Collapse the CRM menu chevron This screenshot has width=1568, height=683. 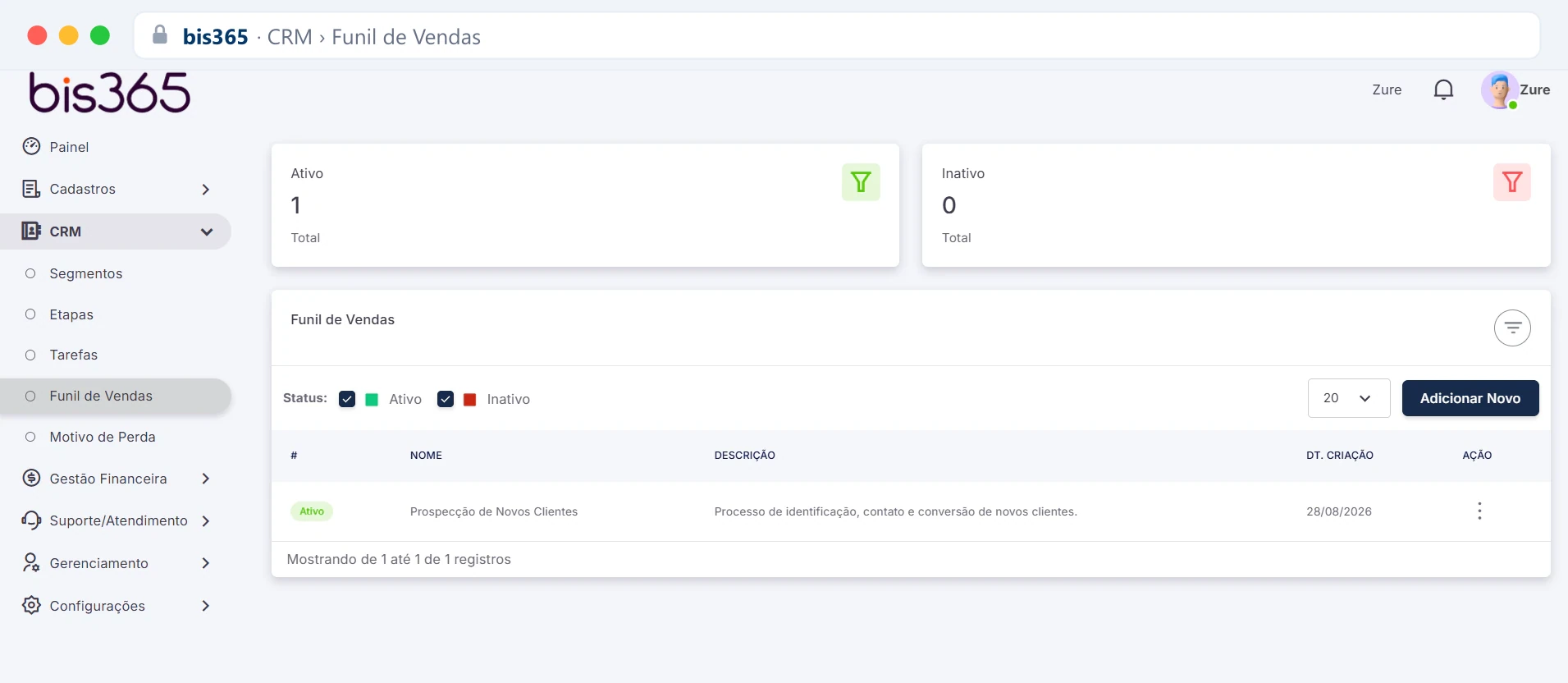click(x=207, y=232)
